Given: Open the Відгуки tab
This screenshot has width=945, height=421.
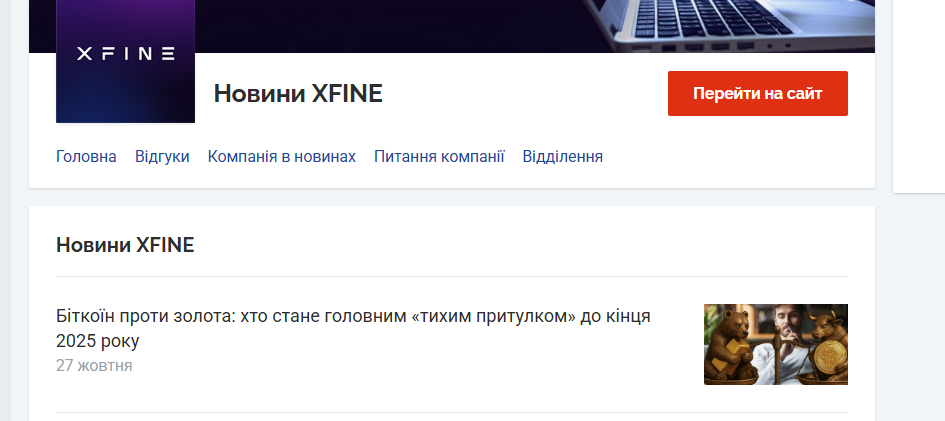Looking at the screenshot, I should pos(162,157).
